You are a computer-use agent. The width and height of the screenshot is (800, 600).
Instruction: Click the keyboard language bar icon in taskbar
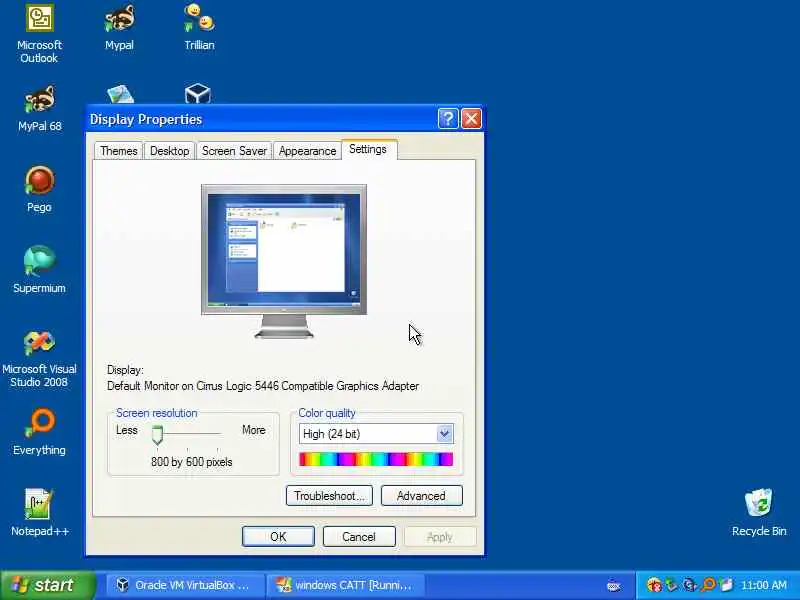(614, 585)
